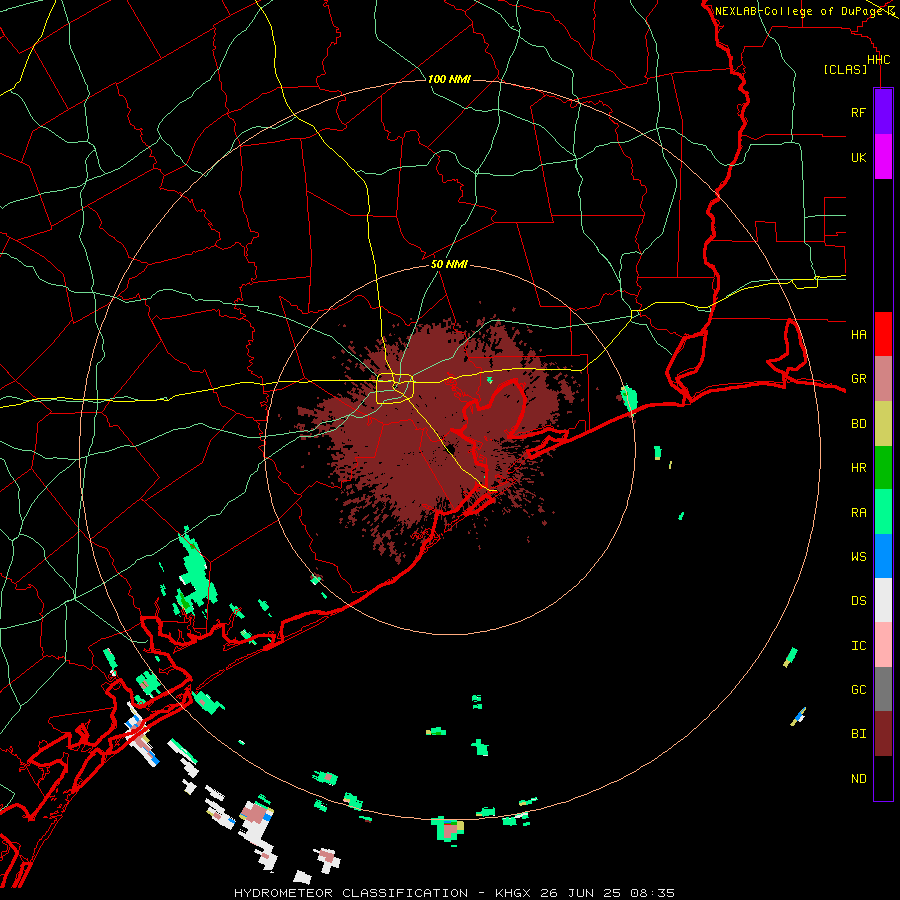The width and height of the screenshot is (900, 900).
Task: Click the HHC product label
Action: point(878,60)
